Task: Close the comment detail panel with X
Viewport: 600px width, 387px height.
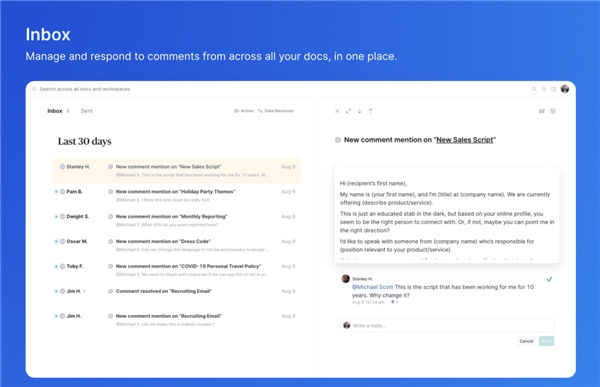Action: pos(337,111)
